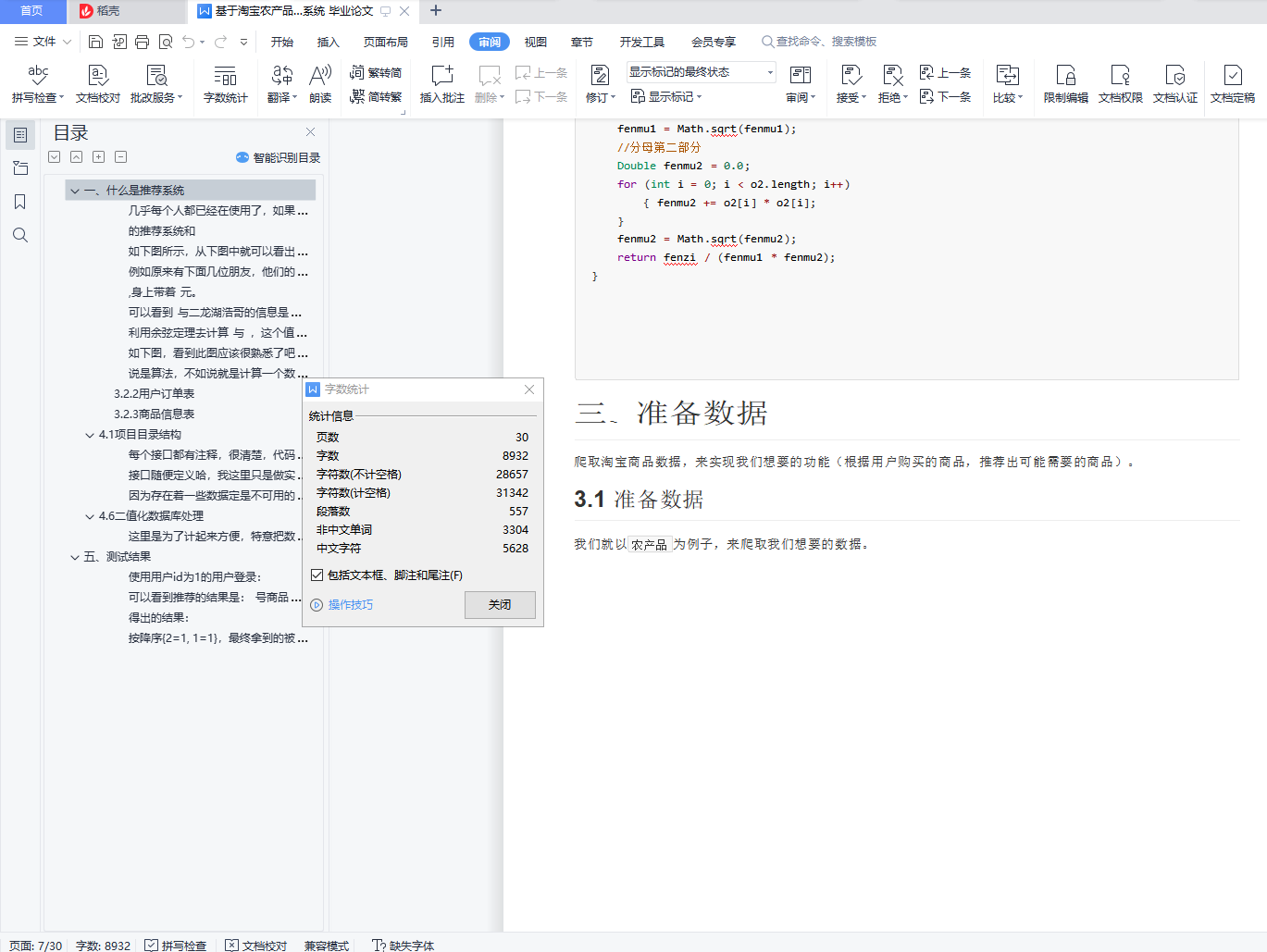Viewport: 1267px width, 952px height.
Task: Open the 章节 ribbon tab
Action: click(x=582, y=42)
